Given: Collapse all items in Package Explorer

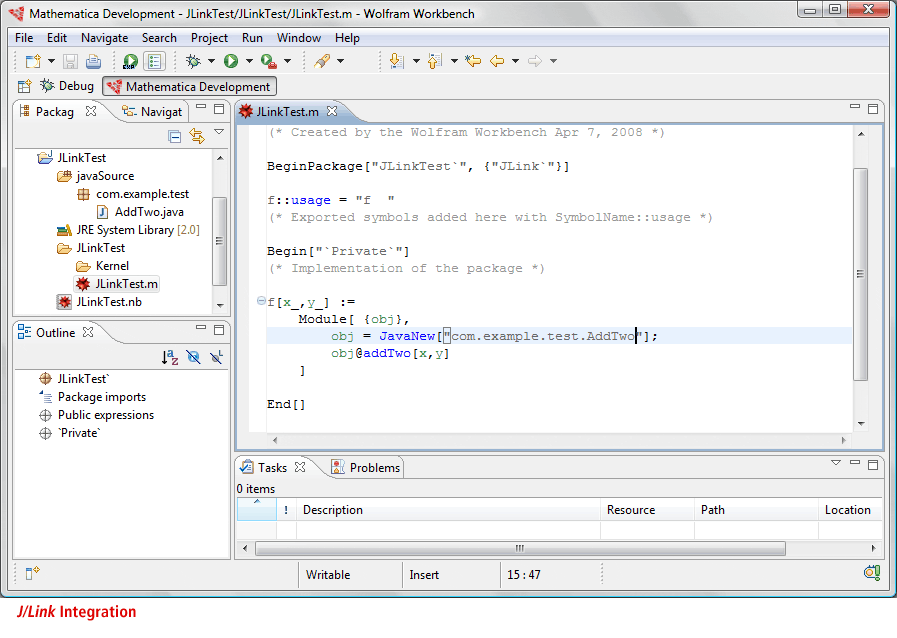Looking at the screenshot, I should click(174, 136).
